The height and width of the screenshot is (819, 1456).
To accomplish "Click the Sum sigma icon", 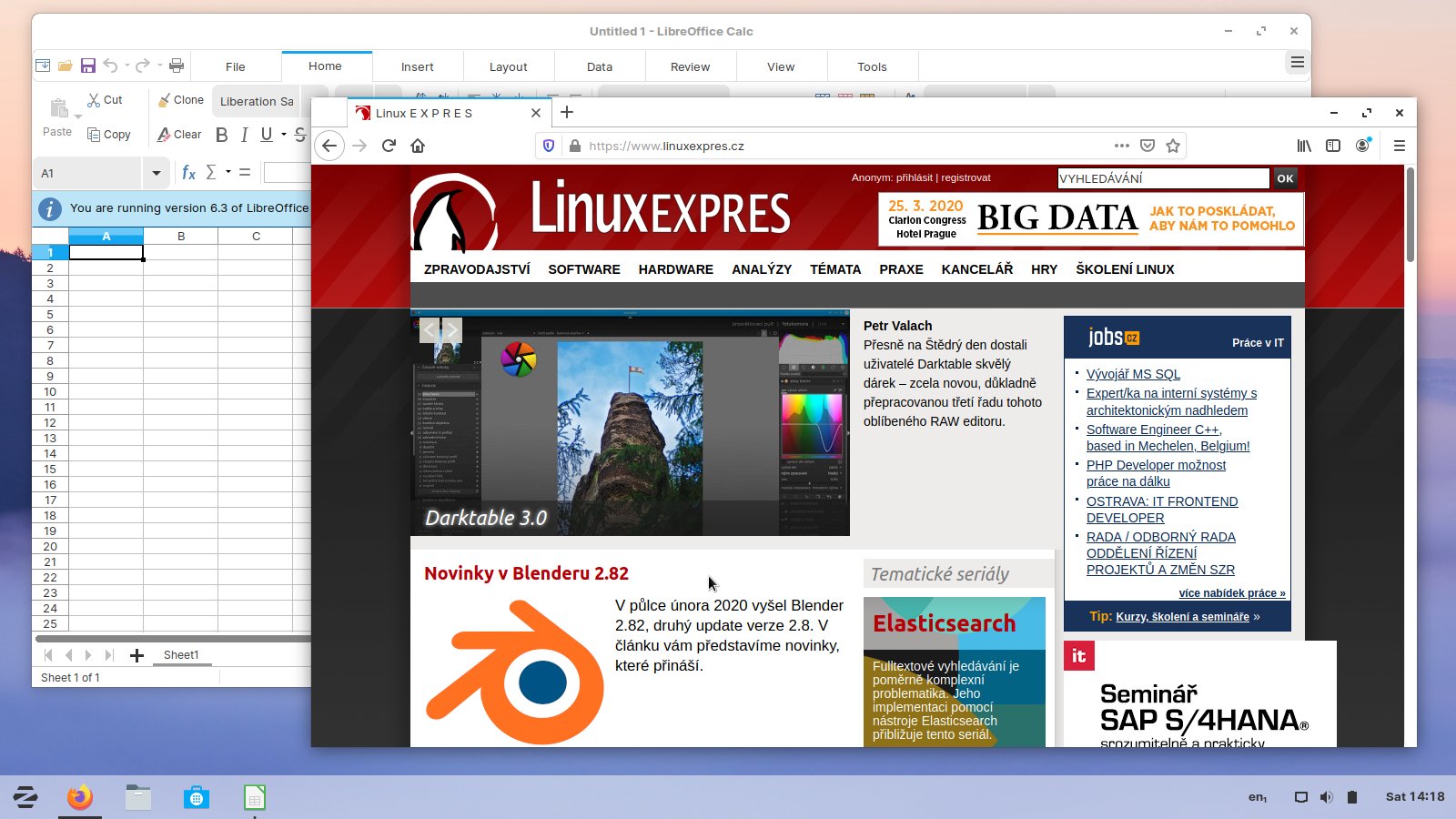I will [211, 172].
